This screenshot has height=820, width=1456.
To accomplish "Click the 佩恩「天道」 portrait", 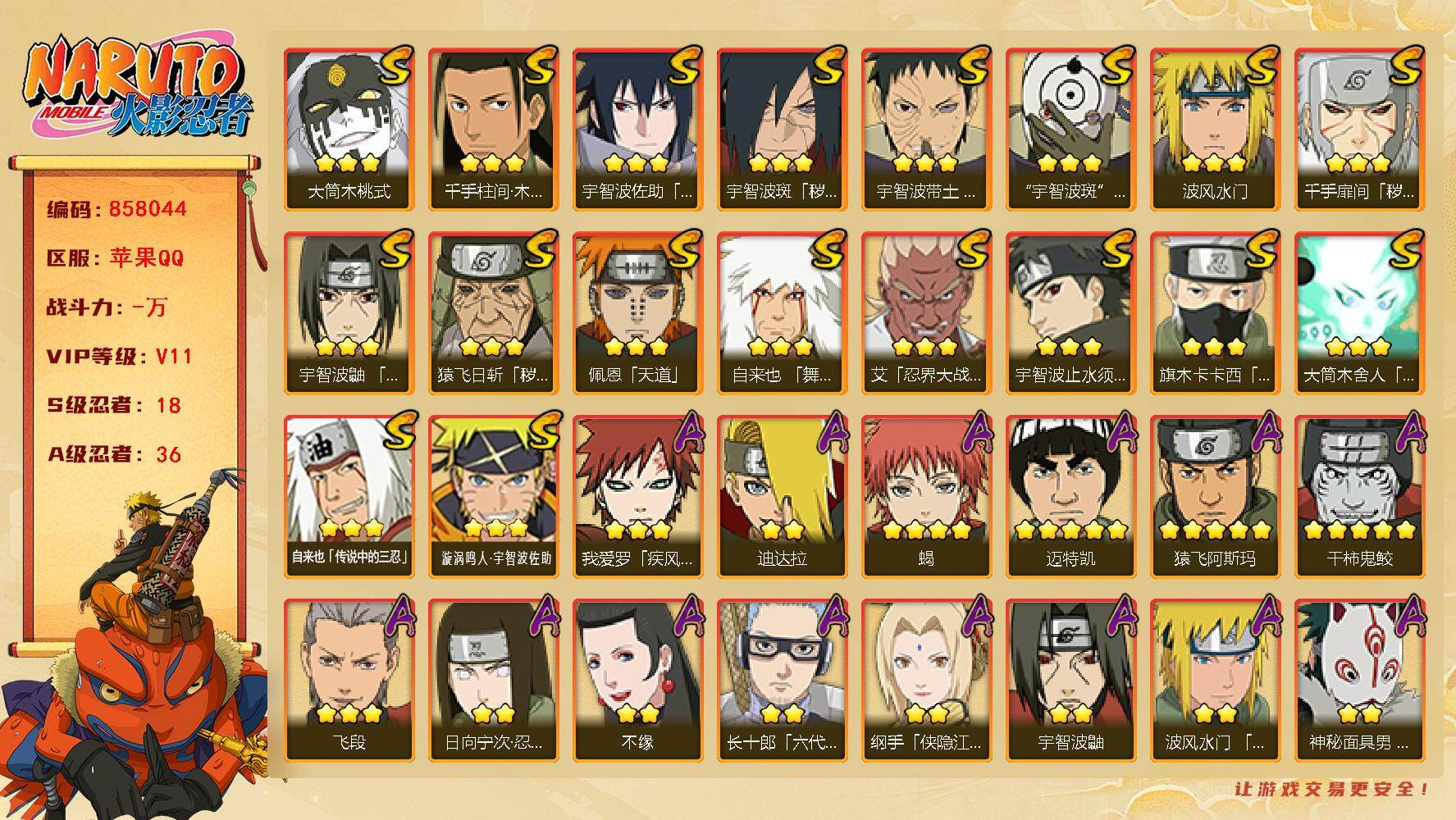I will 637,312.
